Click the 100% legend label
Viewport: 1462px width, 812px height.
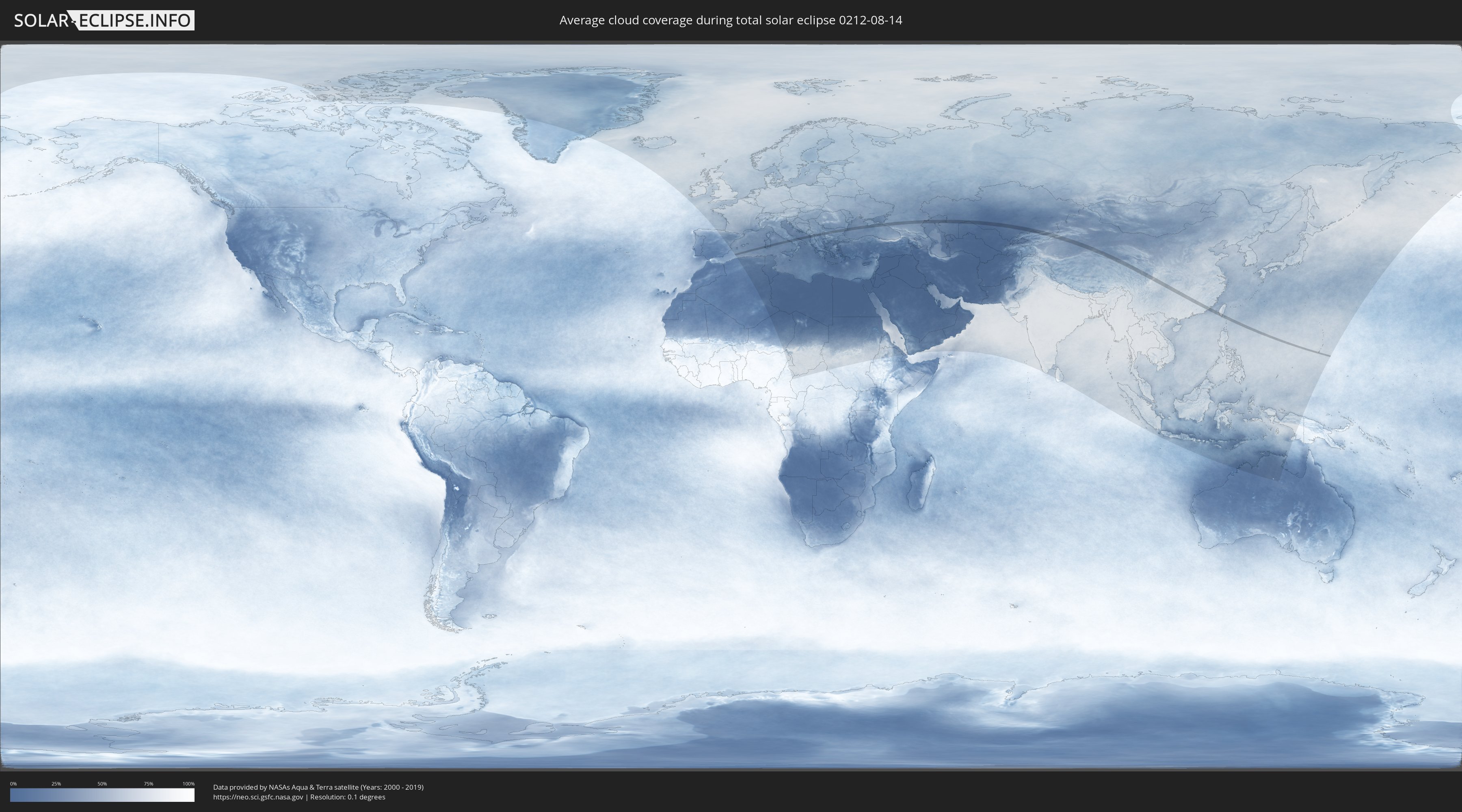click(188, 784)
